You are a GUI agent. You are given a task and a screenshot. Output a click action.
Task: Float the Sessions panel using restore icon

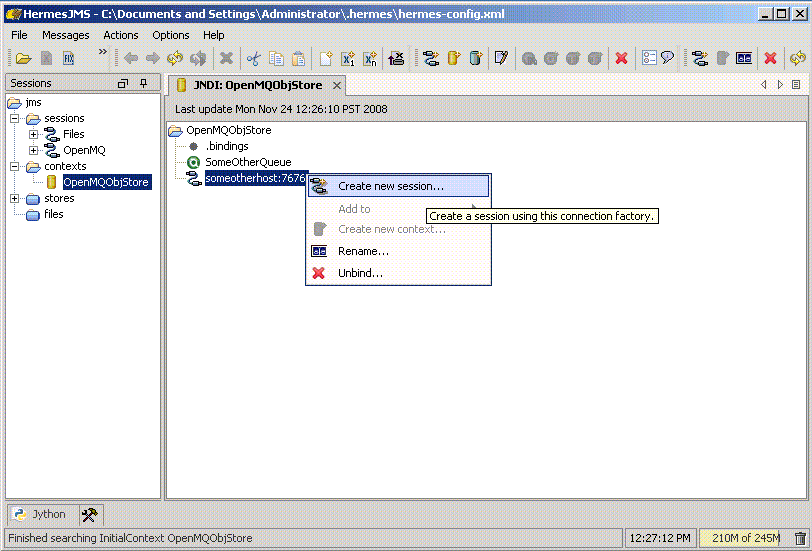123,83
